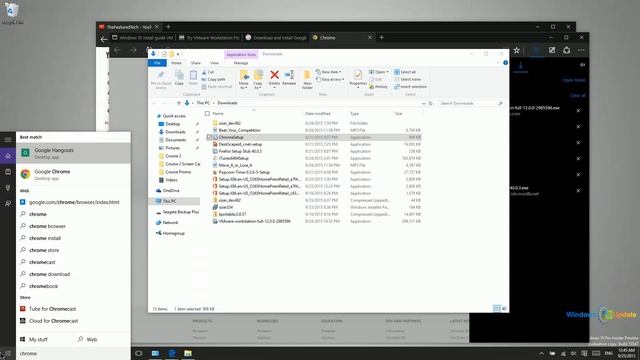
Task: Click Cortana Home icon in sidebar
Action: click(8, 156)
